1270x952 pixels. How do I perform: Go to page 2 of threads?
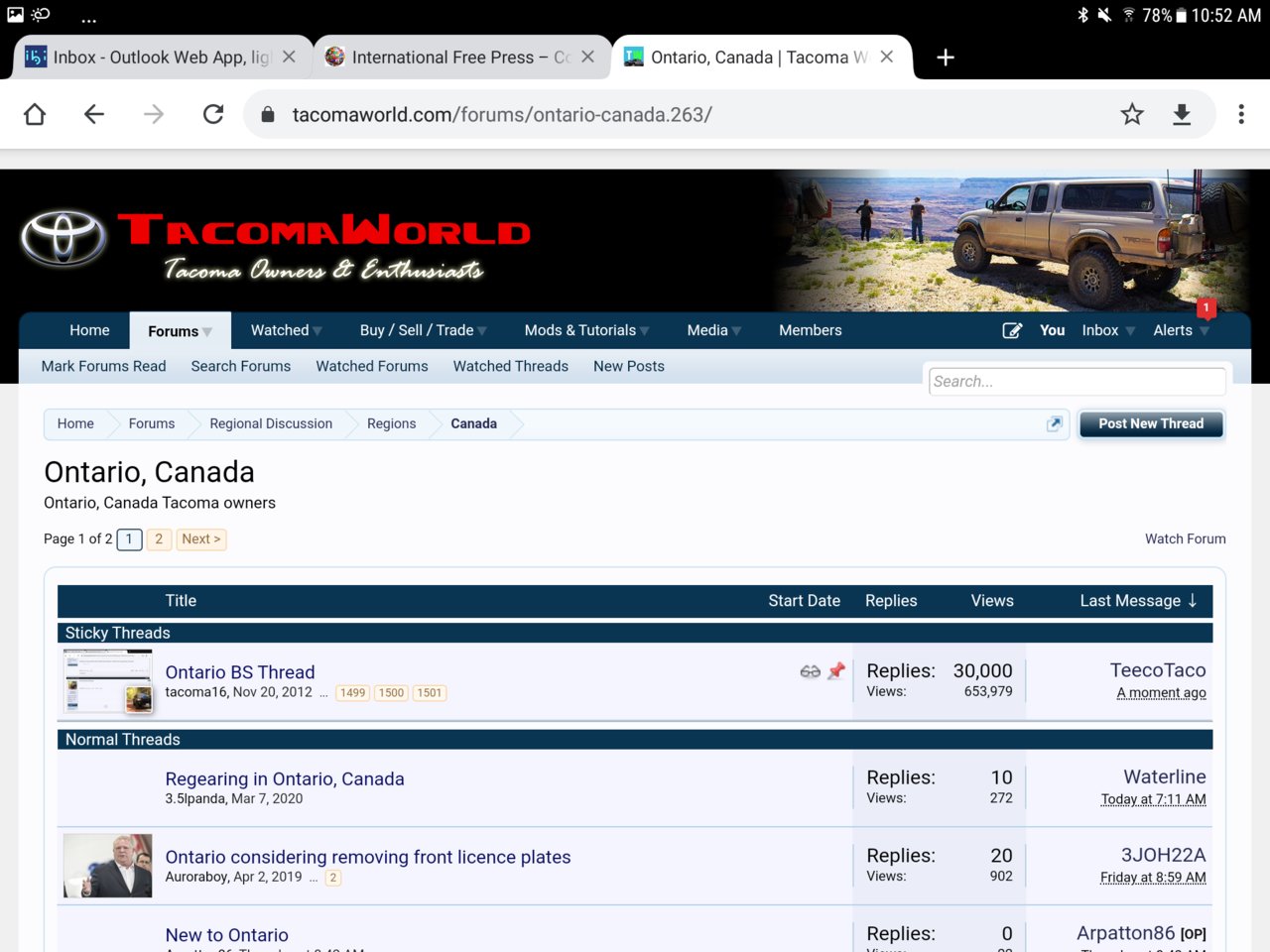(159, 538)
